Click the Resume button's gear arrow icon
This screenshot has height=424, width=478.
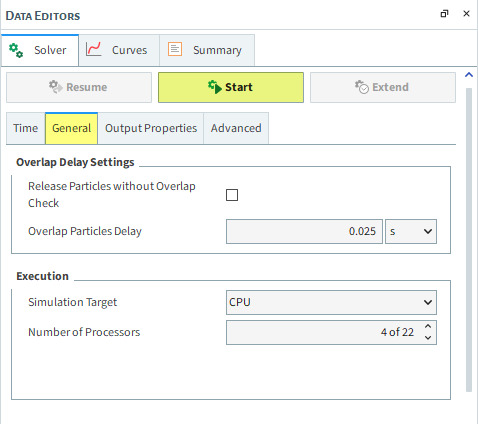pyautogui.click(x=56, y=87)
